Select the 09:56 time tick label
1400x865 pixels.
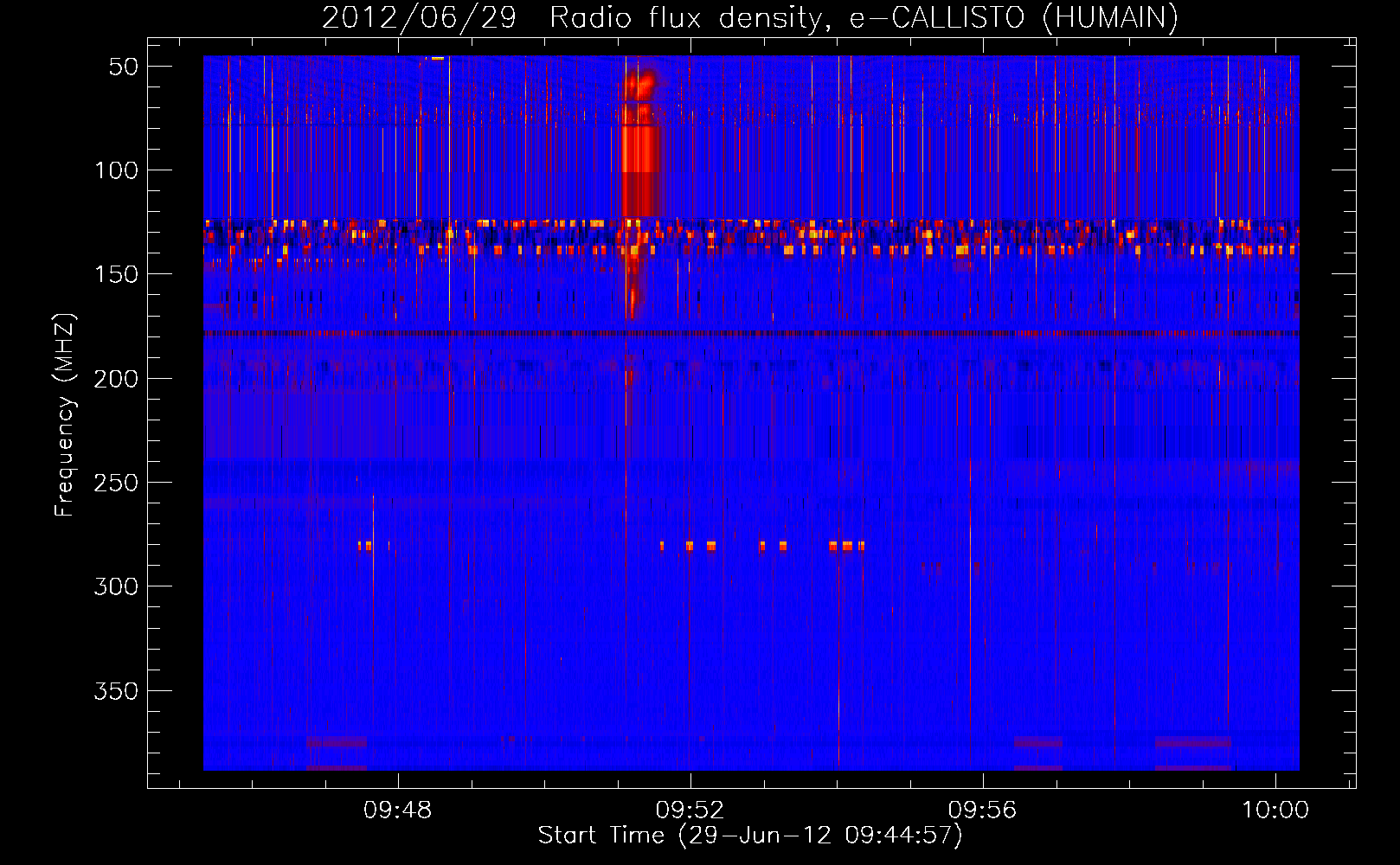[982, 811]
